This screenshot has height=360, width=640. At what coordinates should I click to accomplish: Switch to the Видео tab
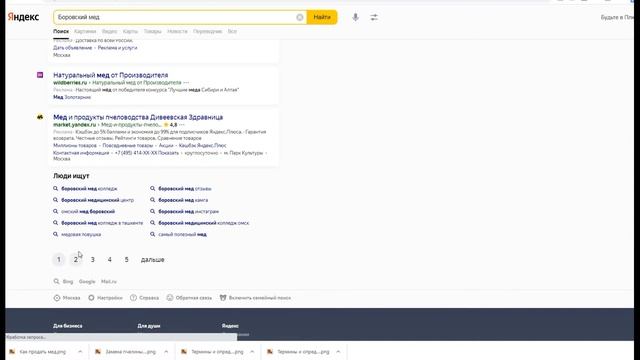109,31
